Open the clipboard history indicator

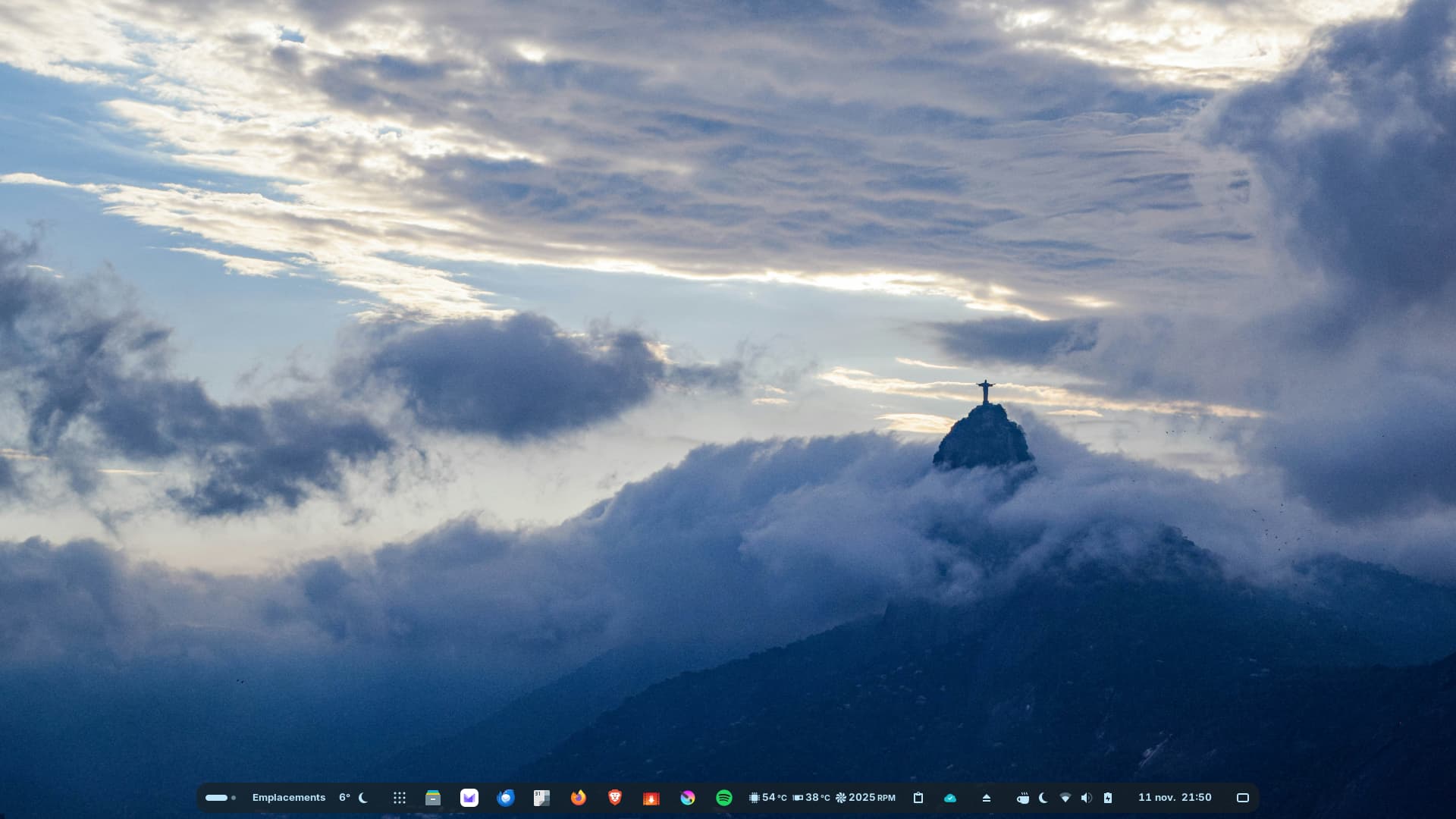(918, 798)
